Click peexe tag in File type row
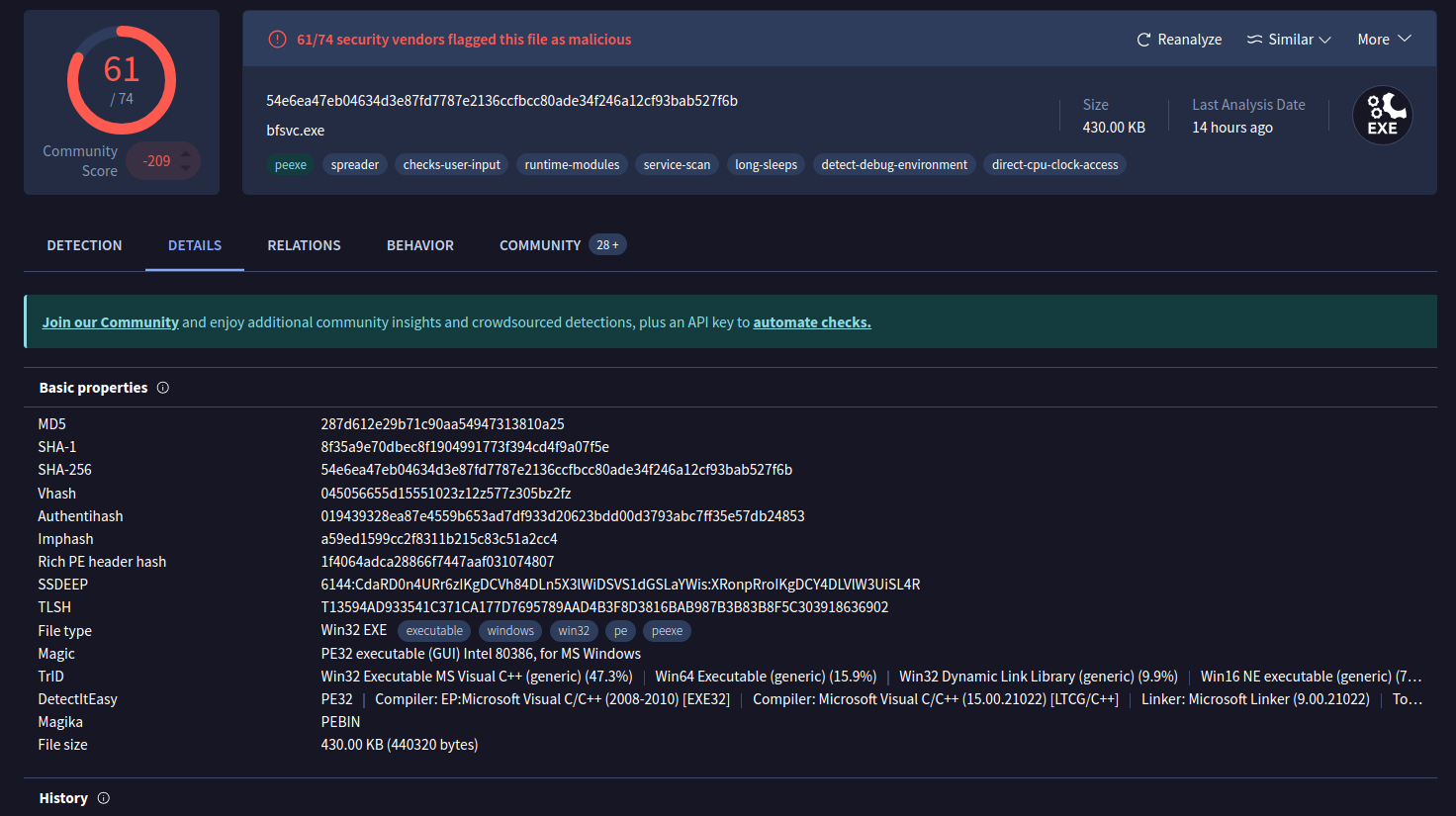 pyautogui.click(x=667, y=631)
